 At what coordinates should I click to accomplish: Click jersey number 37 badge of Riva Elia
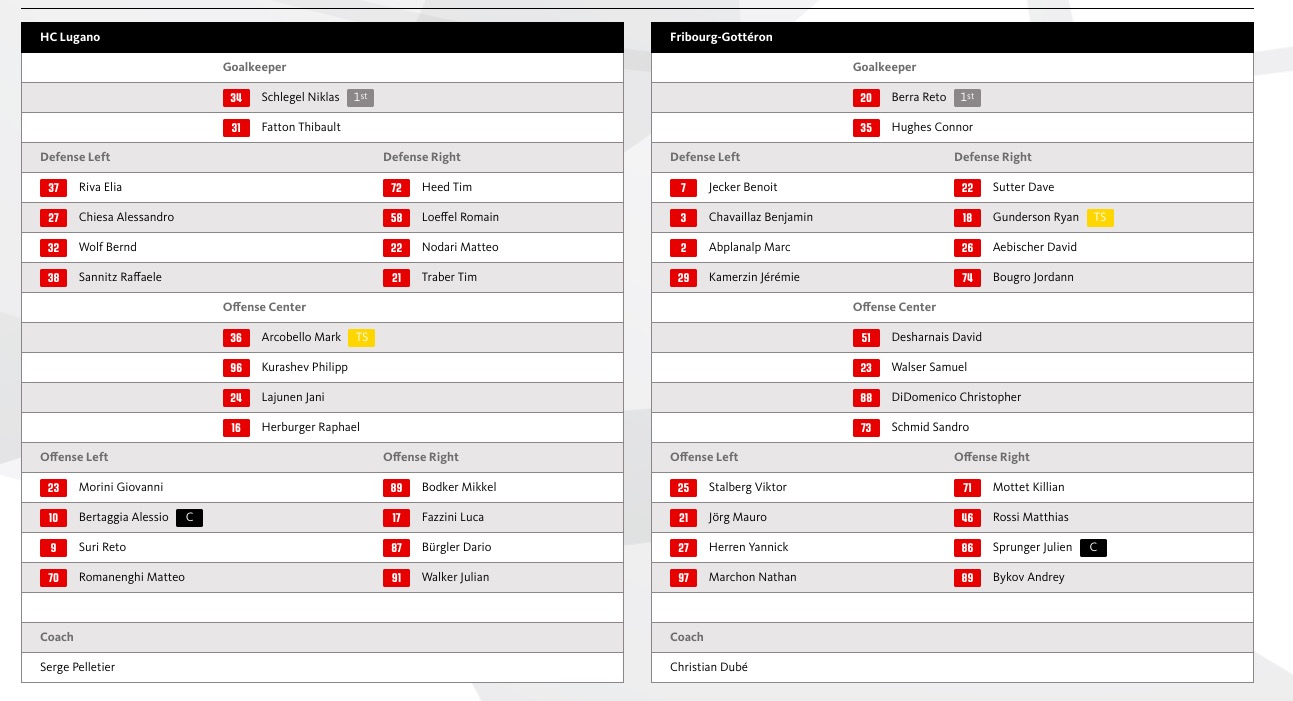(54, 187)
